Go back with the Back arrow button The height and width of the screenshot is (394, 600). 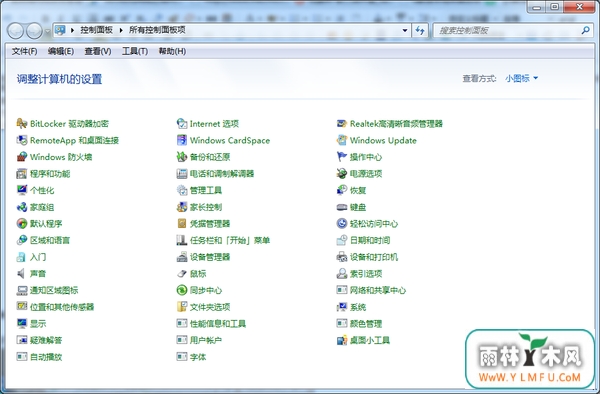15,31
